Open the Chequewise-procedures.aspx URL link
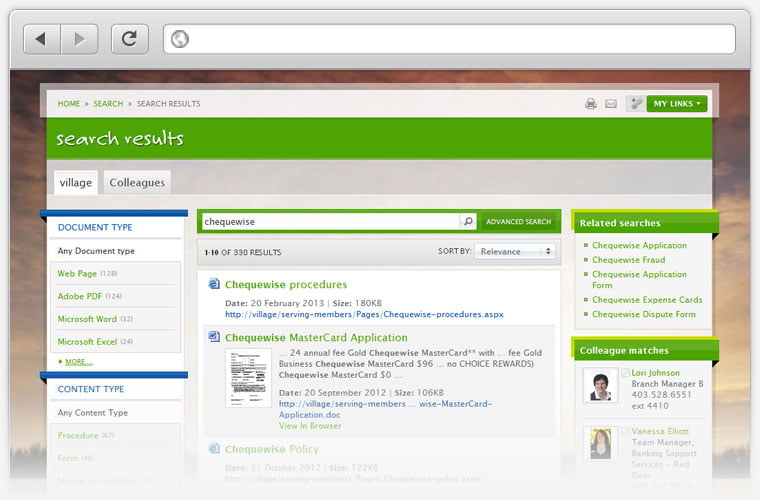Viewport: 760px width, 500px height. coord(364,314)
